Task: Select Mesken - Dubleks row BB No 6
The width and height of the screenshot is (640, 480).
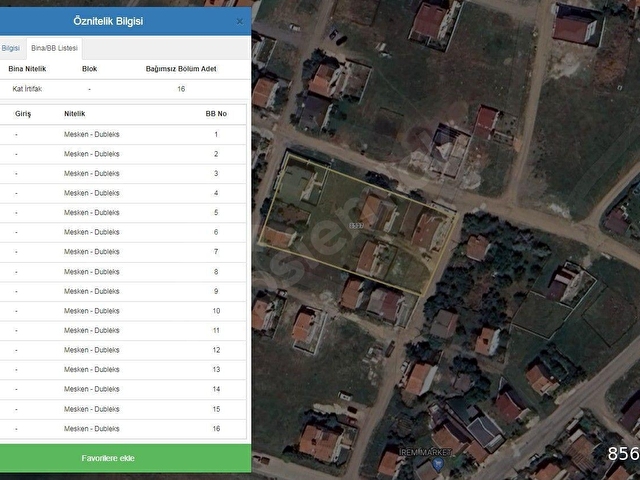Action: tap(123, 232)
